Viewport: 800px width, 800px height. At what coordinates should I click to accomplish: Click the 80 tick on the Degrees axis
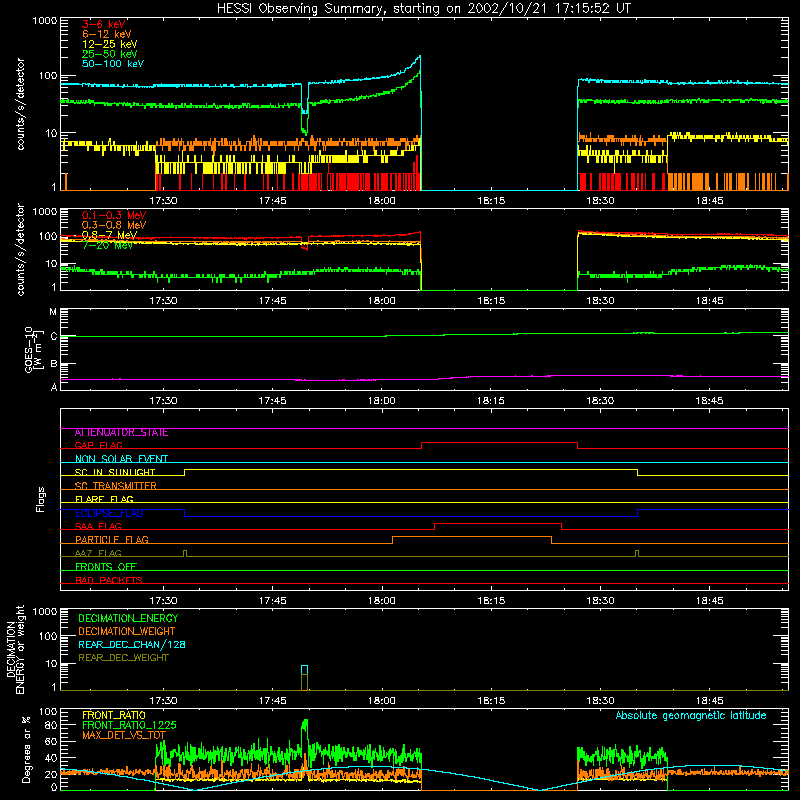point(51,725)
